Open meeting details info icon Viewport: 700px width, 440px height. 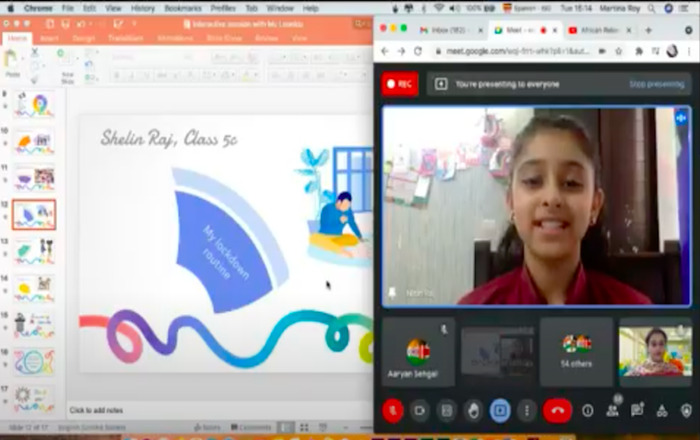(588, 411)
